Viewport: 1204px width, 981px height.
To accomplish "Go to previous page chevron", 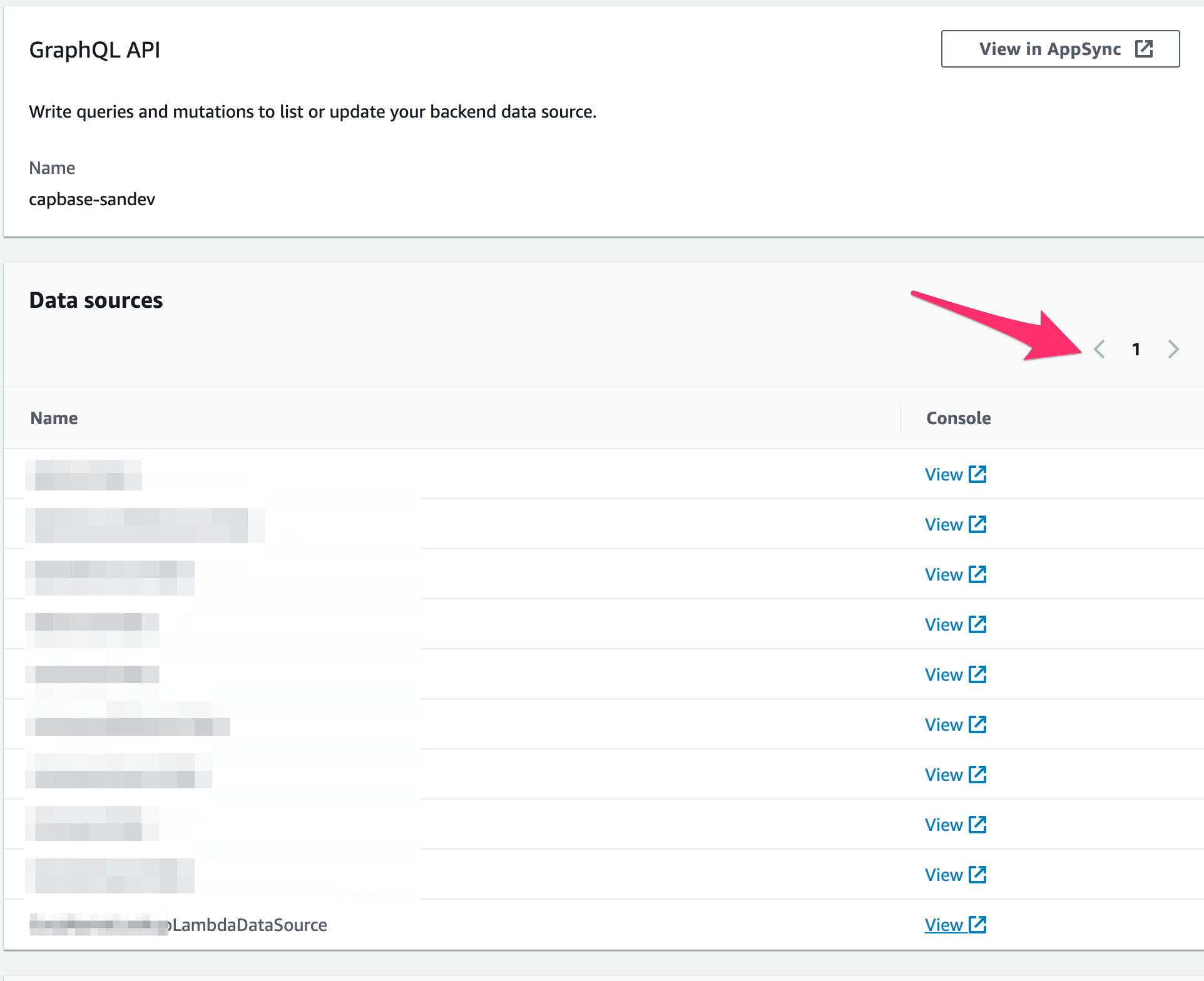I will click(1099, 349).
